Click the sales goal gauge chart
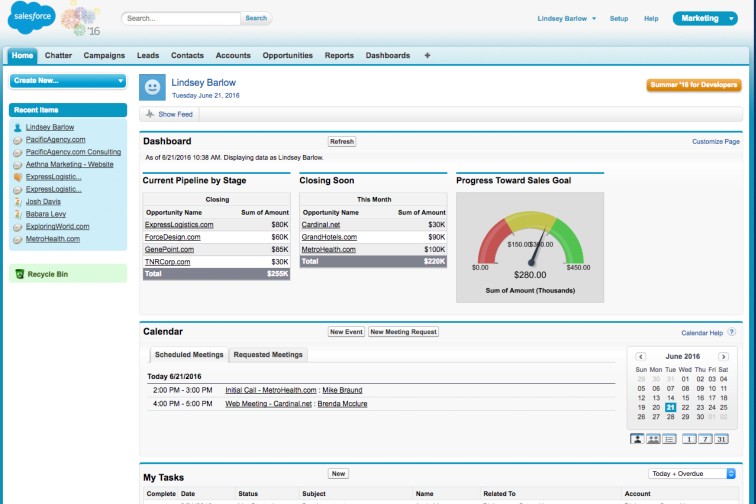This screenshot has width=756, height=504. click(530, 247)
